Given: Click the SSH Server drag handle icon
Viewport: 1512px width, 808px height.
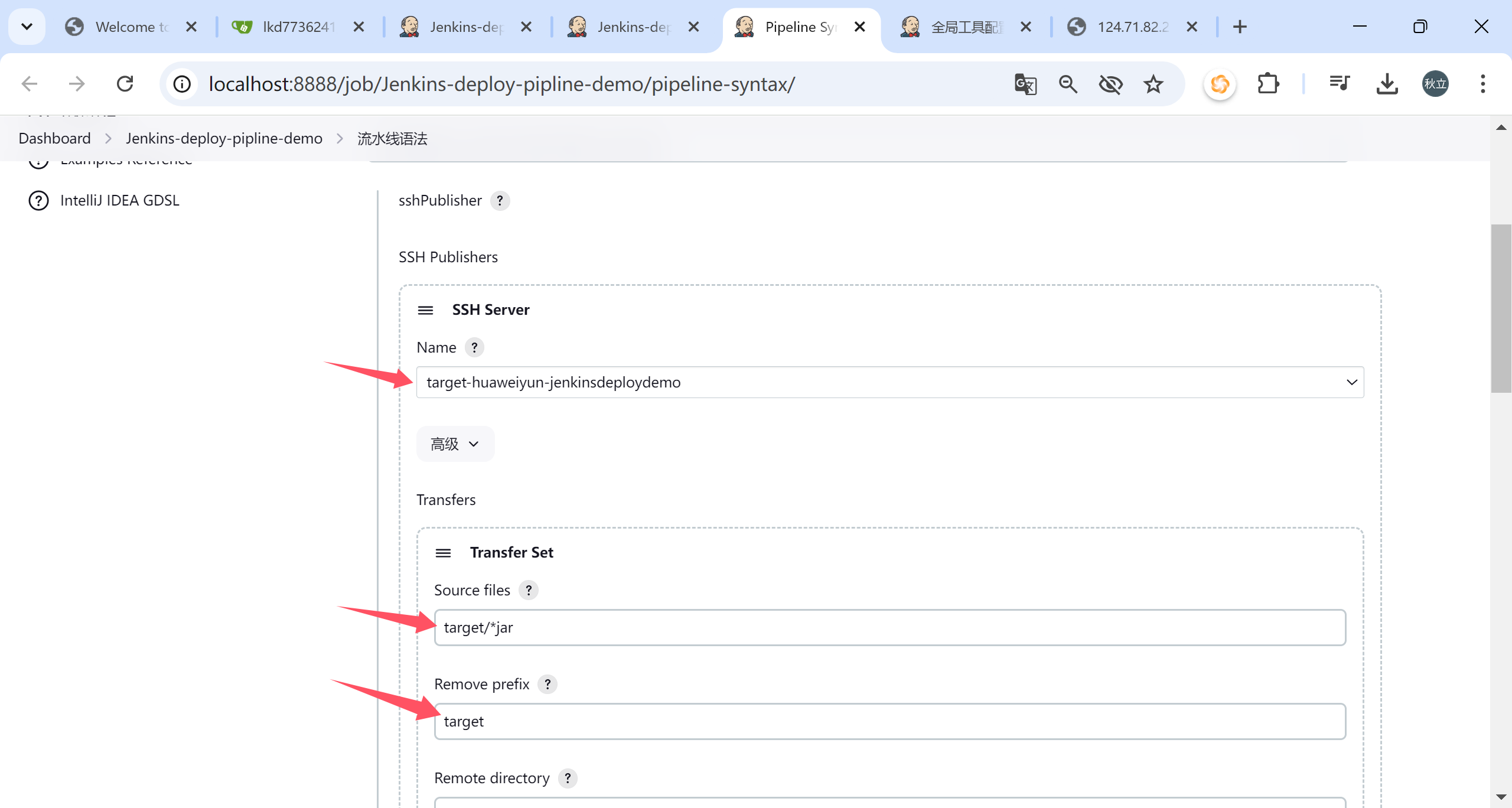Looking at the screenshot, I should tap(425, 310).
